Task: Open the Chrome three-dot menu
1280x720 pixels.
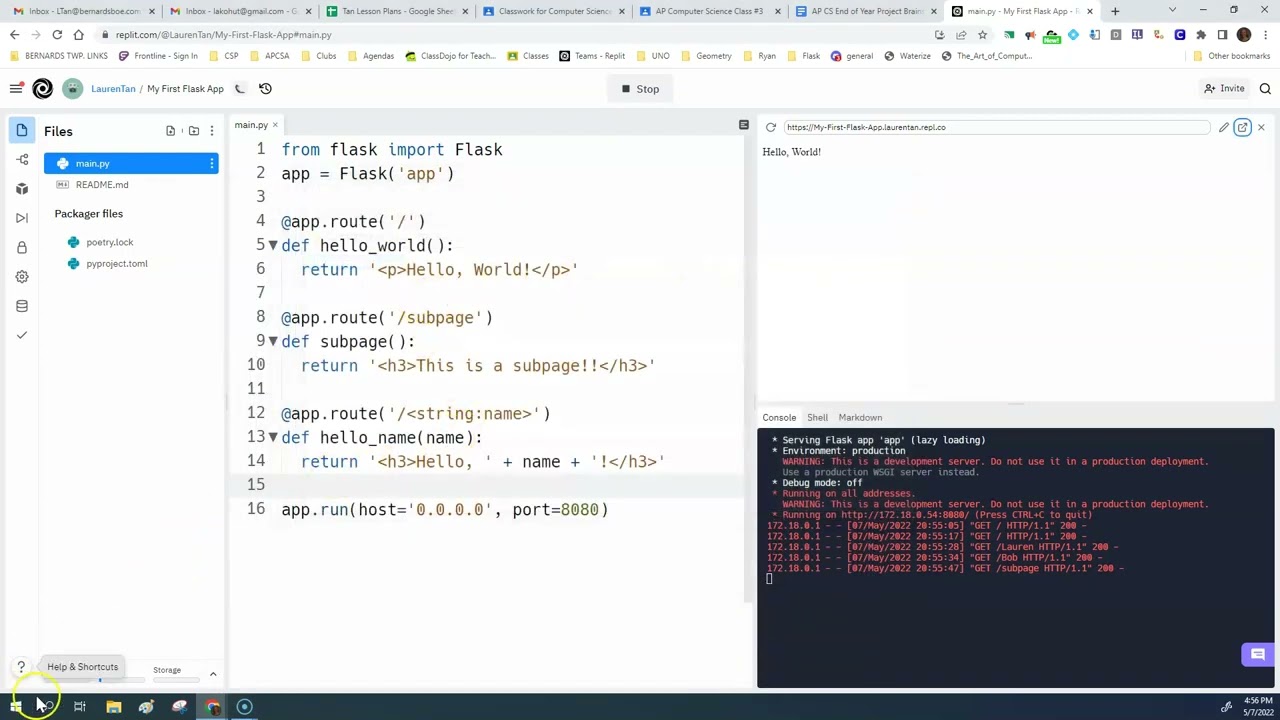Action: [x=1266, y=35]
